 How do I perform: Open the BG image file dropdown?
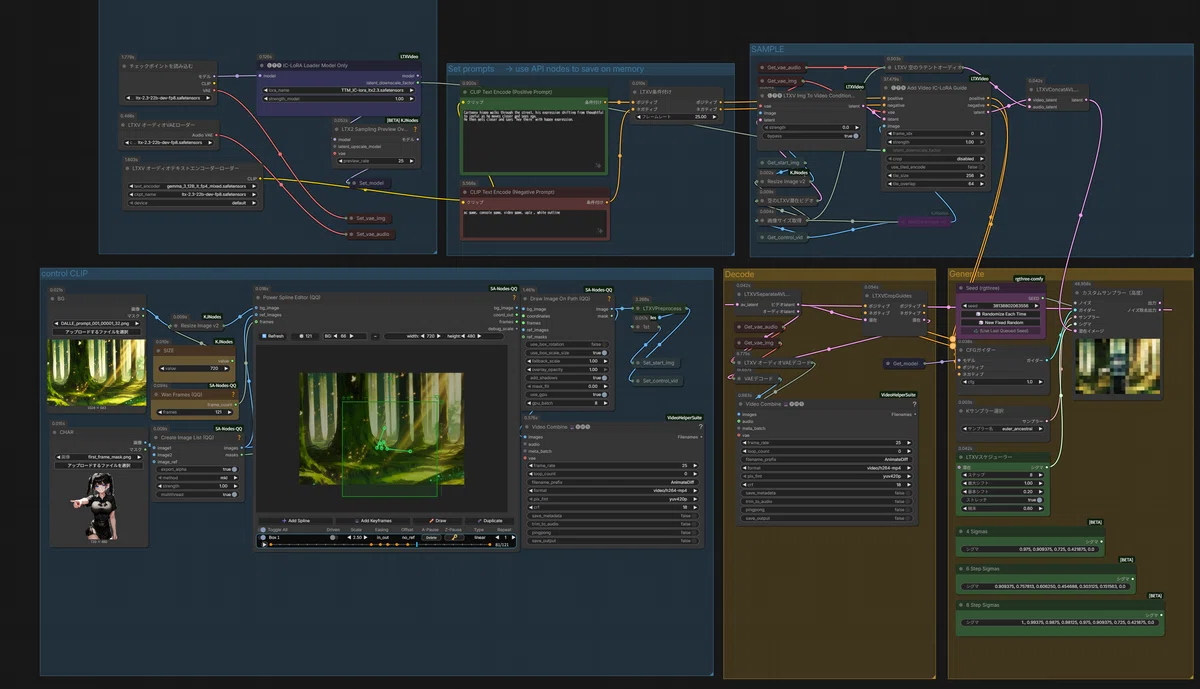point(97,323)
